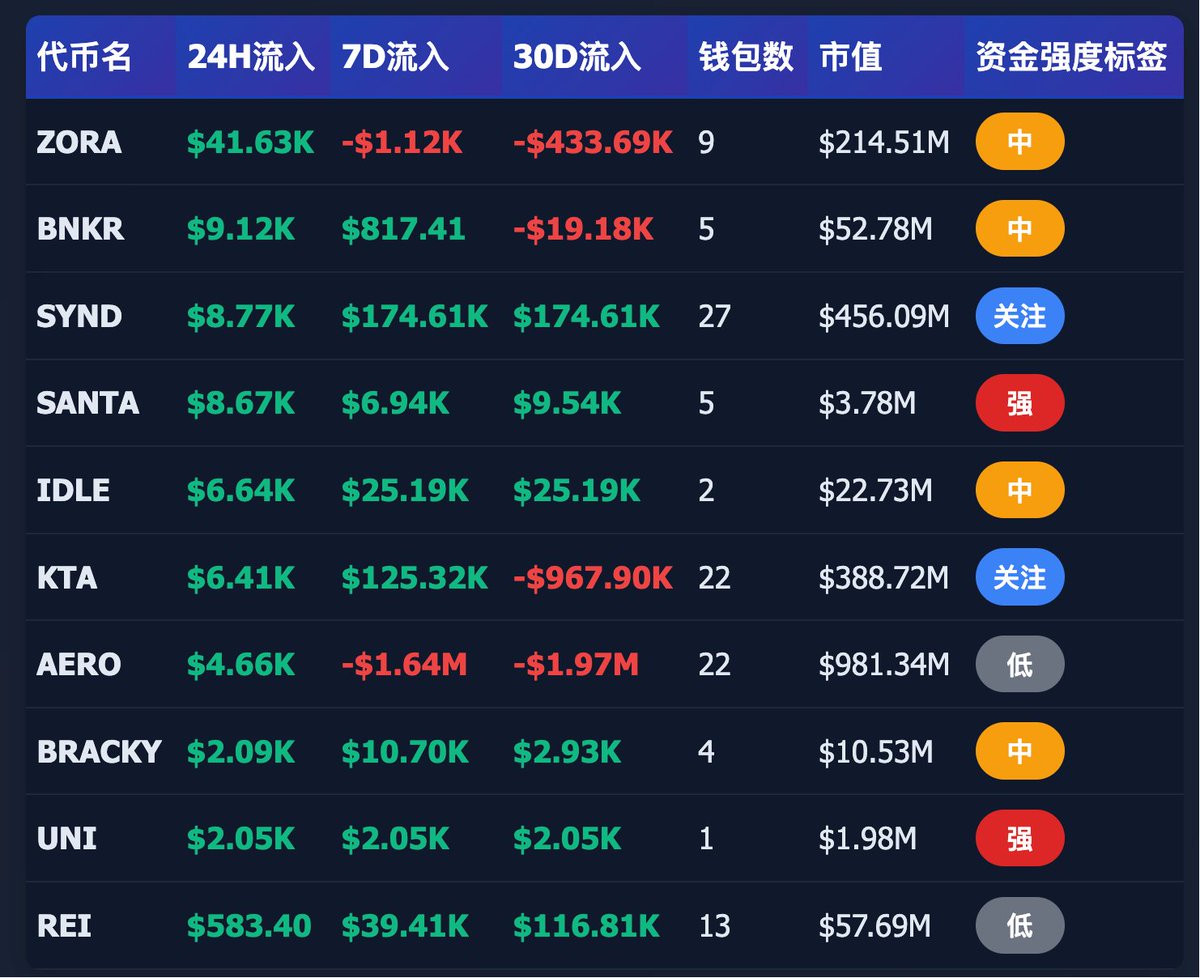
Task: Select the BNKR token name
Action: [81, 229]
